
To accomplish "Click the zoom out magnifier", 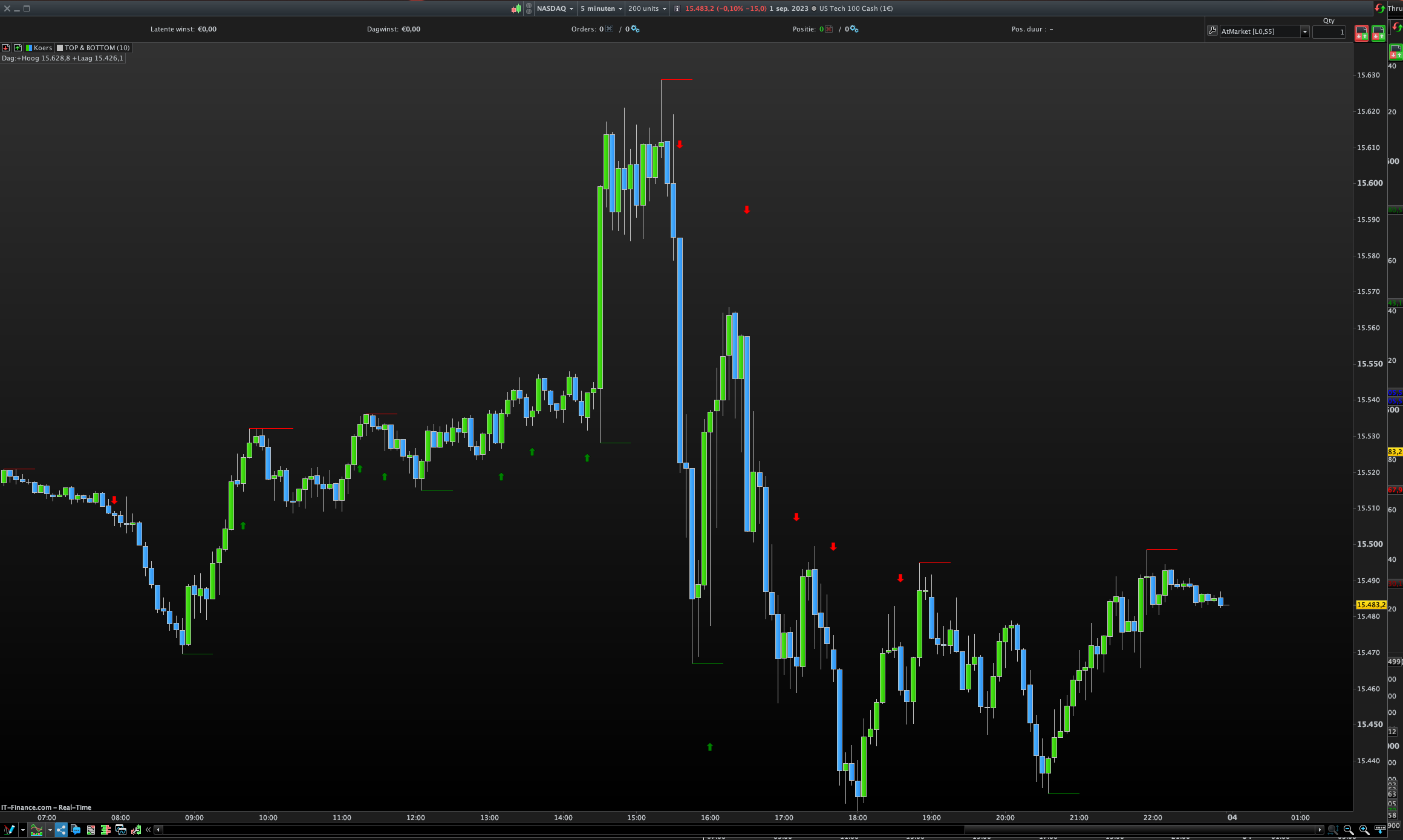I will [x=1349, y=830].
